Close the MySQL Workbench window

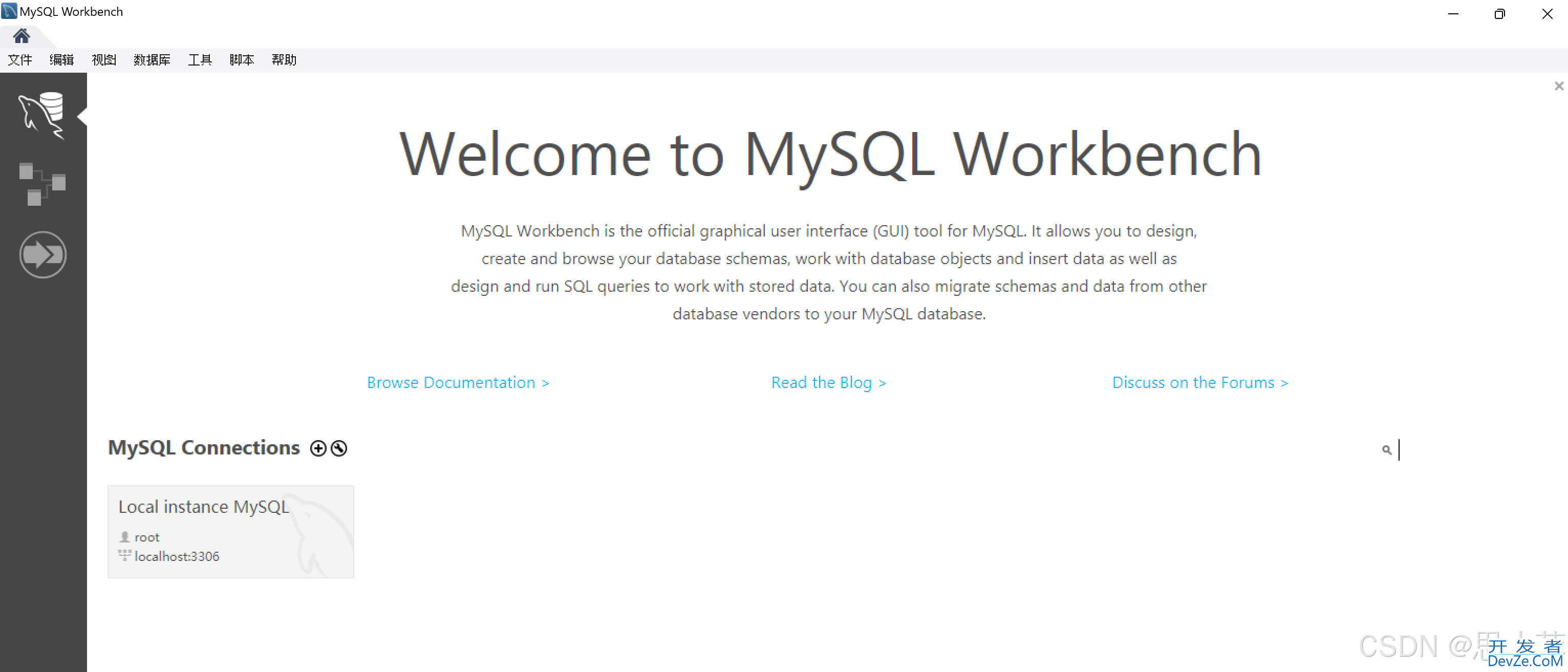(x=1546, y=13)
